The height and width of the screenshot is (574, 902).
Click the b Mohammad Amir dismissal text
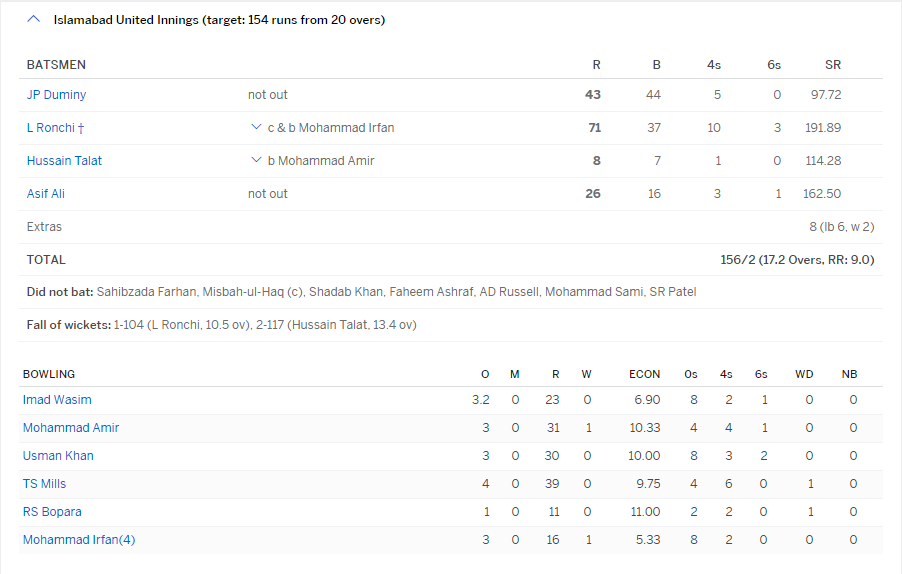[321, 160]
